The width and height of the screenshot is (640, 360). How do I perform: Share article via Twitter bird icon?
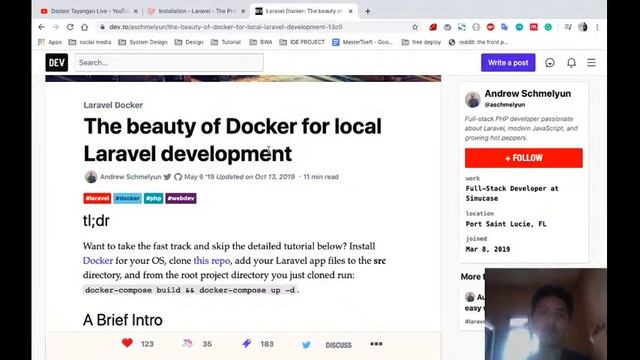tap(307, 345)
